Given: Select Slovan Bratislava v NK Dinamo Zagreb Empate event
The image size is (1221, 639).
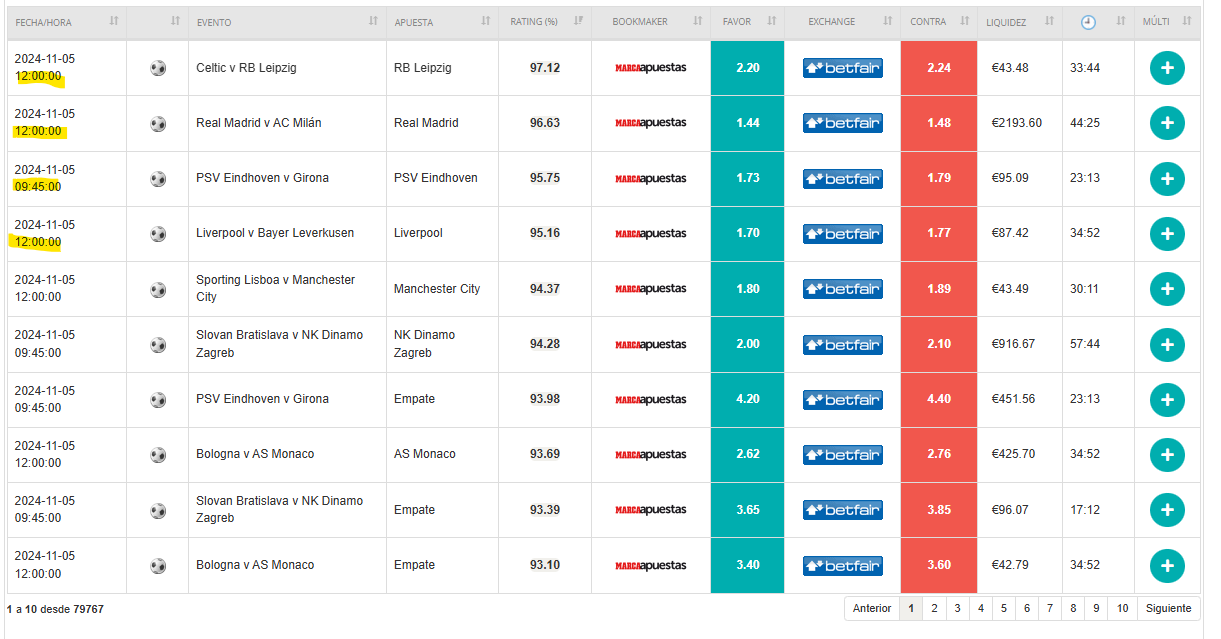Looking at the screenshot, I should 279,510.
